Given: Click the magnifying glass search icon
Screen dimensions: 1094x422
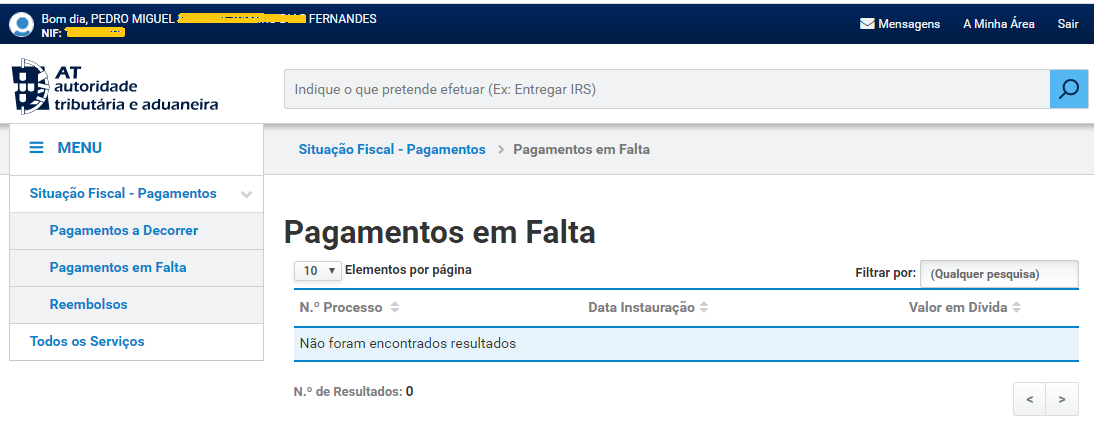Looking at the screenshot, I should [x=1069, y=89].
